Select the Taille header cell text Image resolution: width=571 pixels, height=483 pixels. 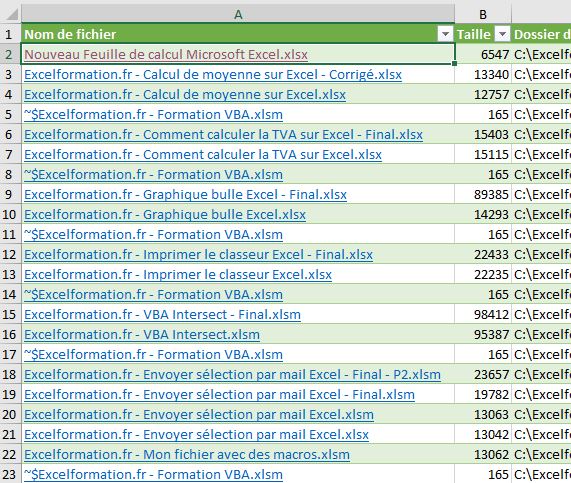click(474, 35)
